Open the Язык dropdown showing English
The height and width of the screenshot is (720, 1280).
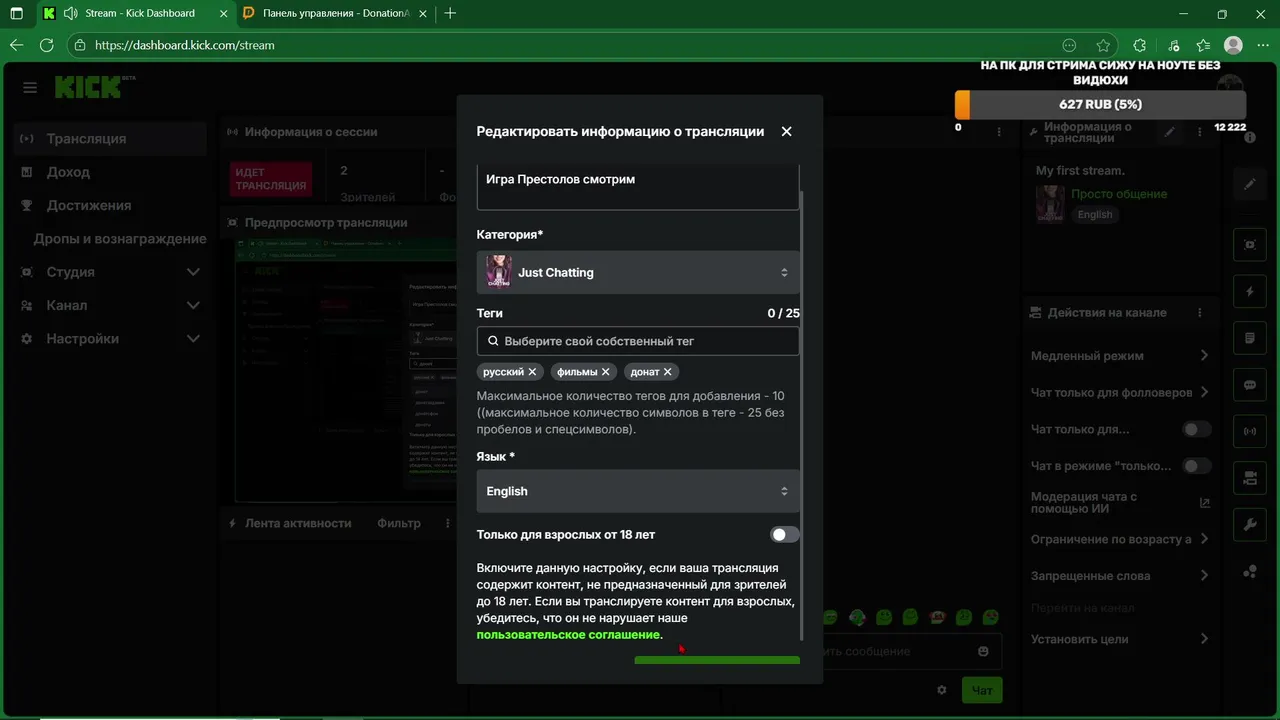click(638, 491)
